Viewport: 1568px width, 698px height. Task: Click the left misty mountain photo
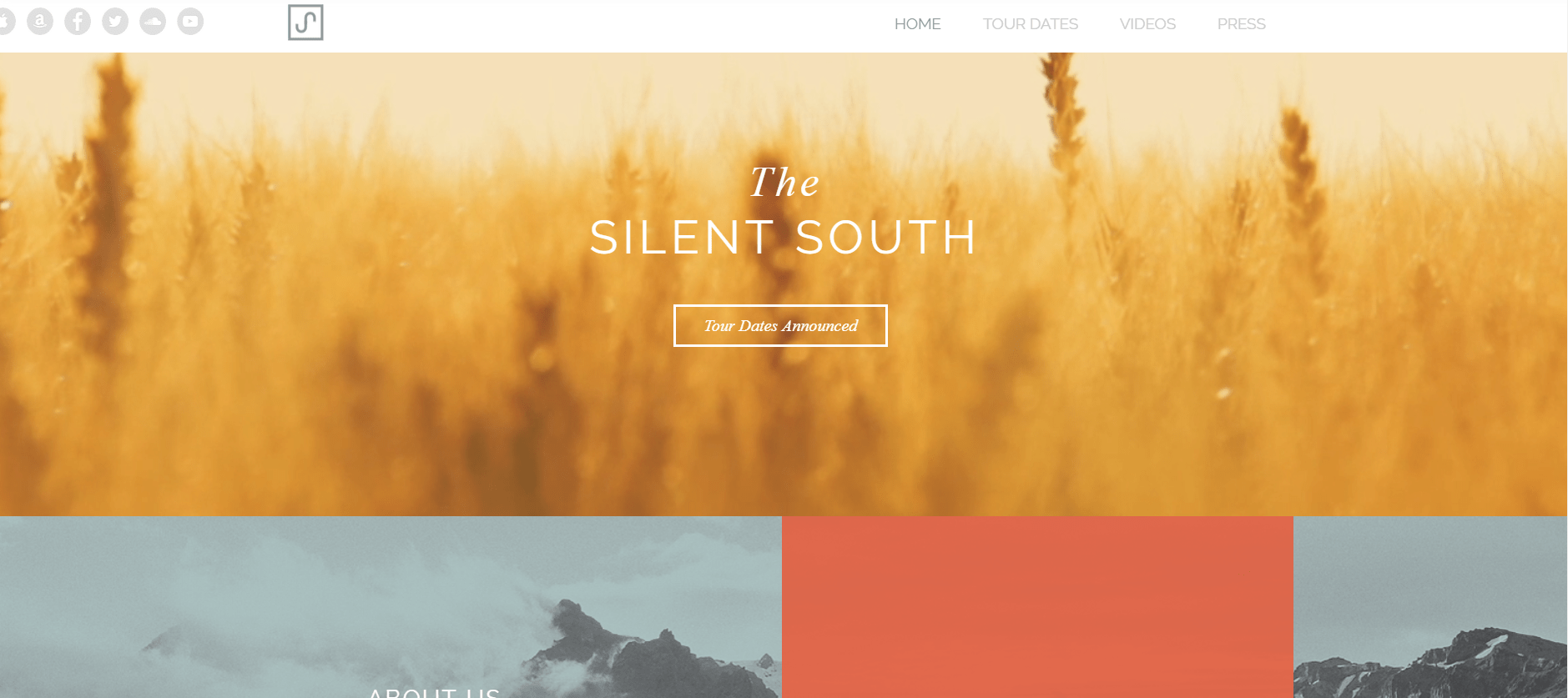pyautogui.click(x=391, y=607)
